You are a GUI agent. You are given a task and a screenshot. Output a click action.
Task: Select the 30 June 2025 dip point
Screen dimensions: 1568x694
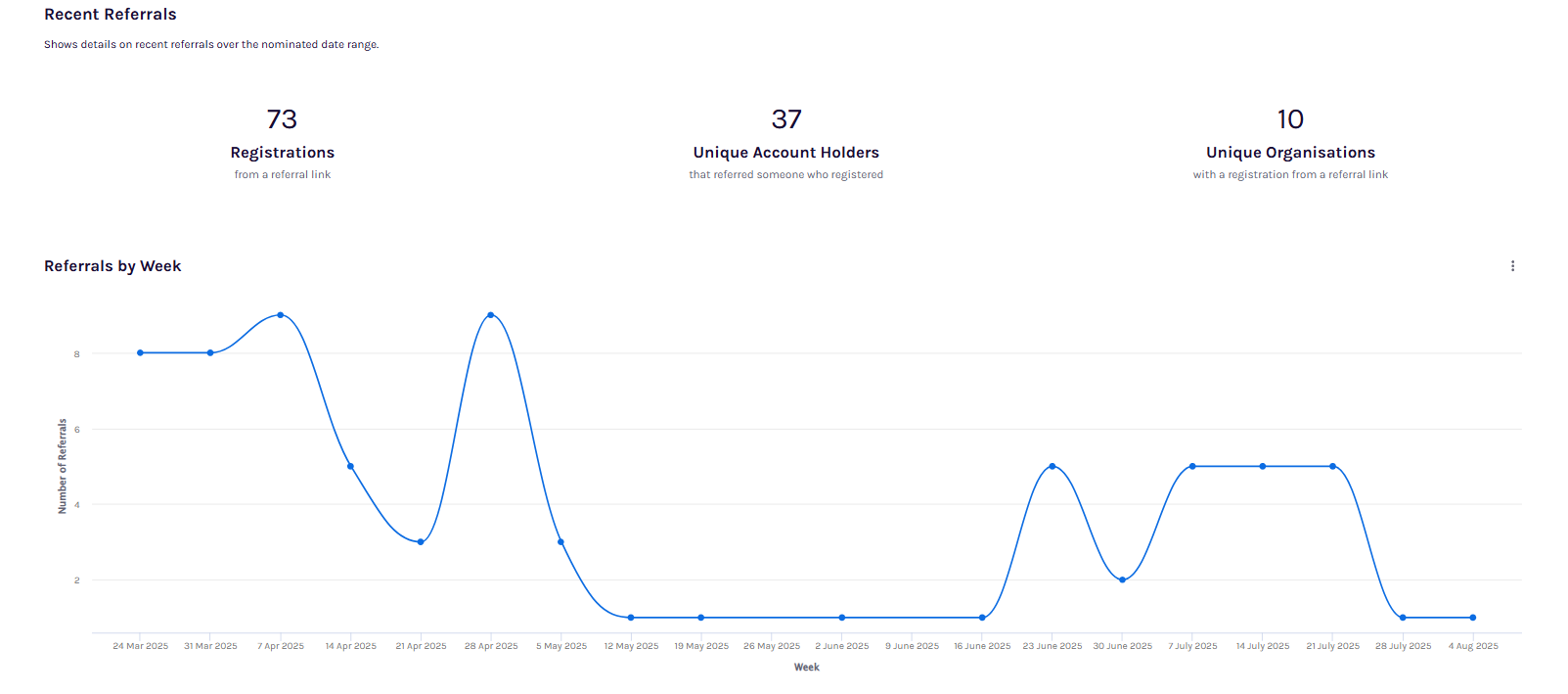tap(1122, 579)
